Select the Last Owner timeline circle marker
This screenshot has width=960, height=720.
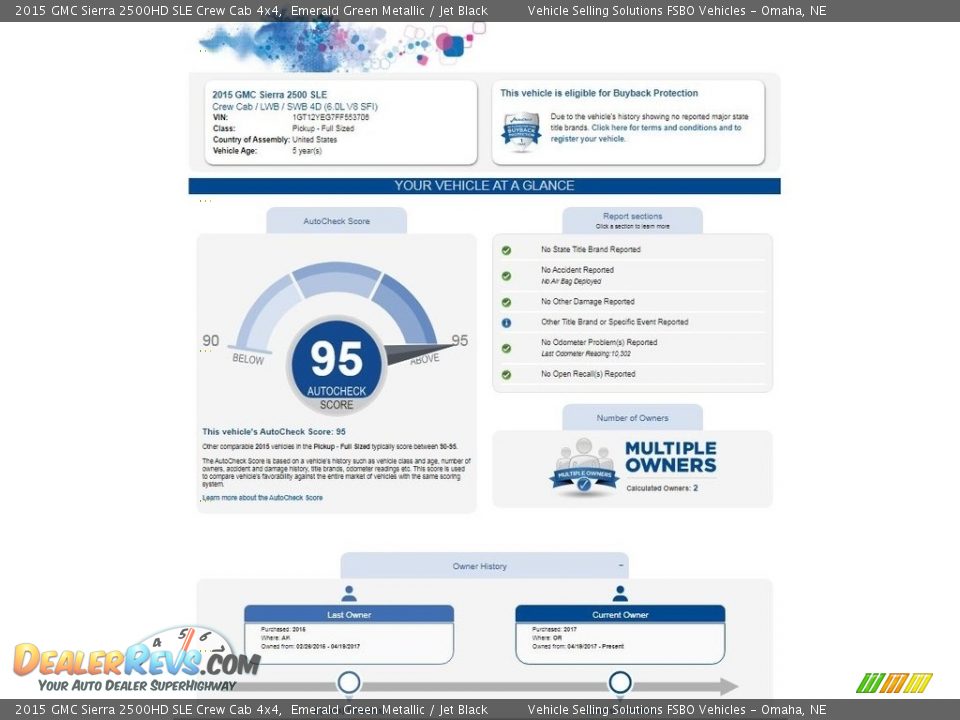coord(349,682)
